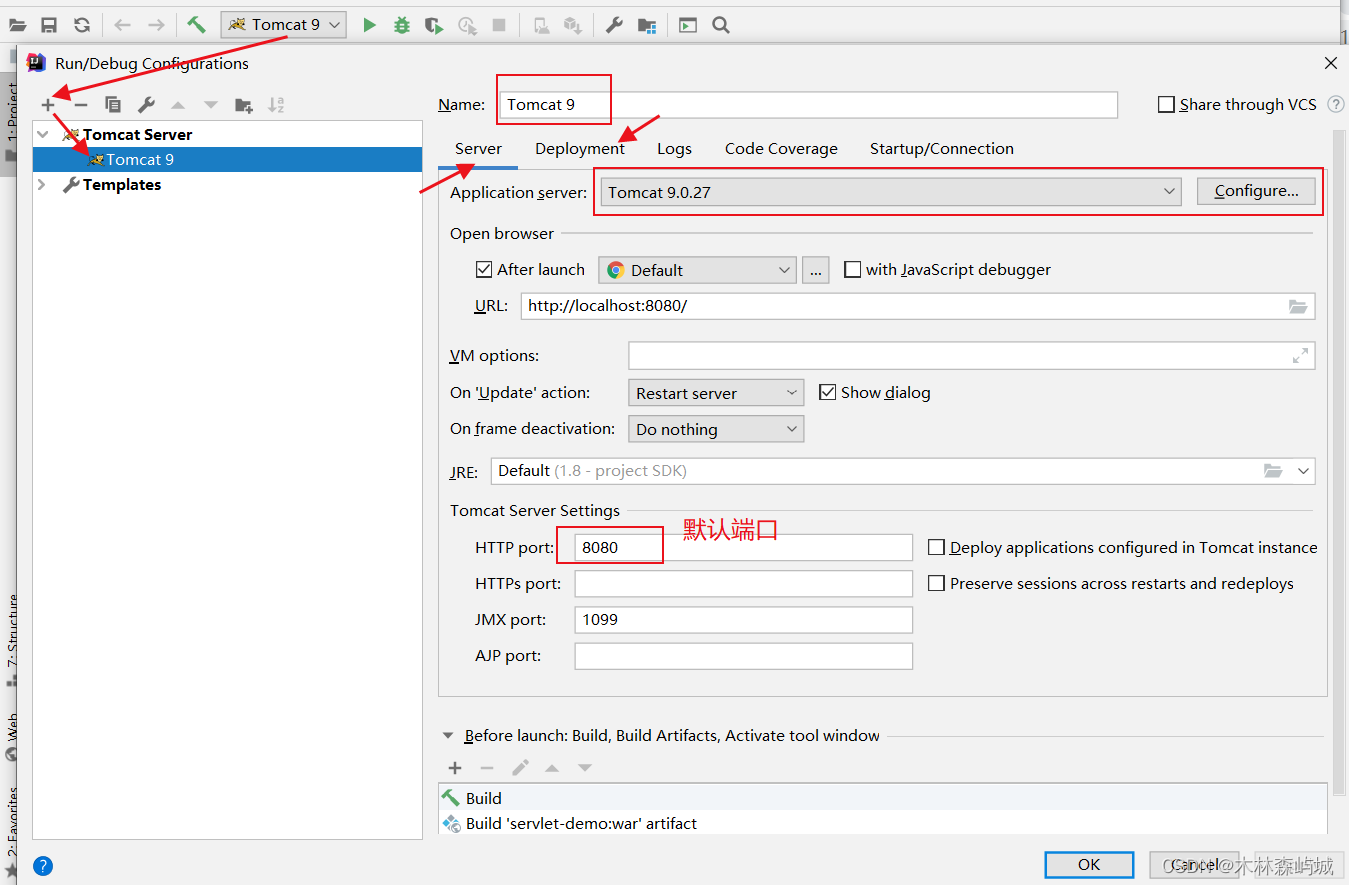Image resolution: width=1349 pixels, height=885 pixels.
Task: Click the Profiler run icon
Action: tap(467, 25)
